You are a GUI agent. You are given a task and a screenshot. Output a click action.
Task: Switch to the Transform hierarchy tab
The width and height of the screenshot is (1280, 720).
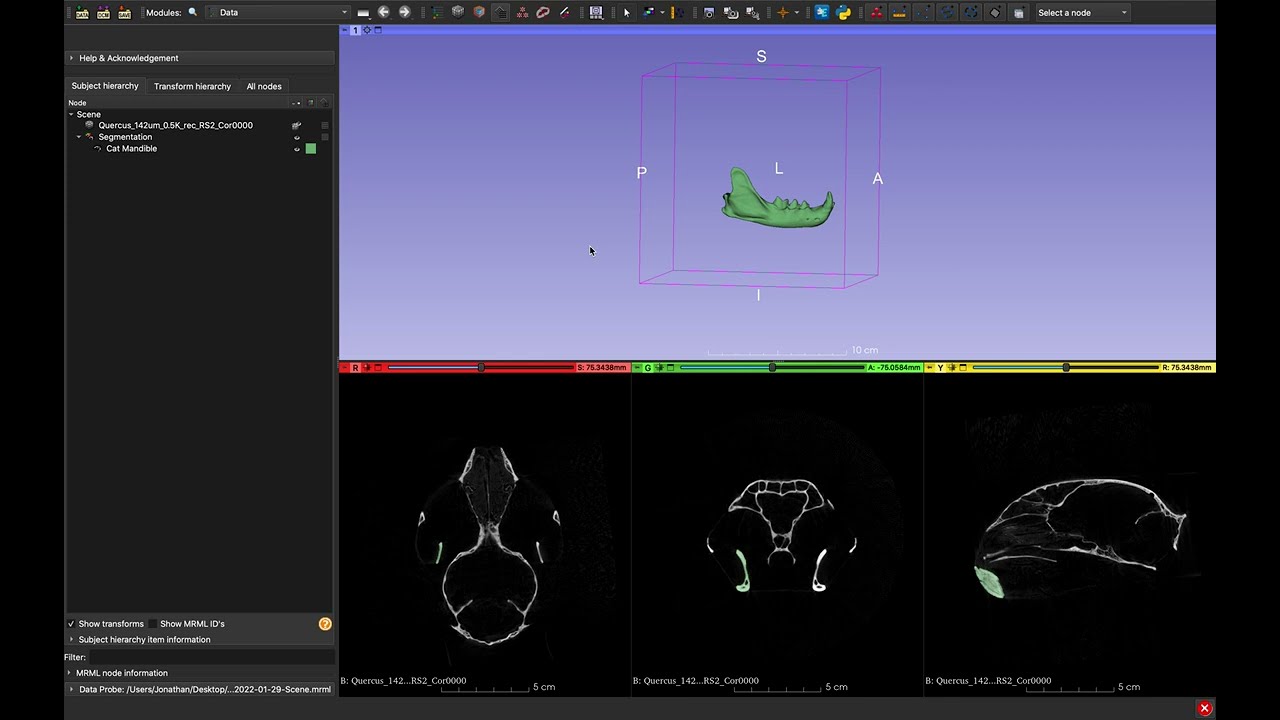(x=192, y=86)
